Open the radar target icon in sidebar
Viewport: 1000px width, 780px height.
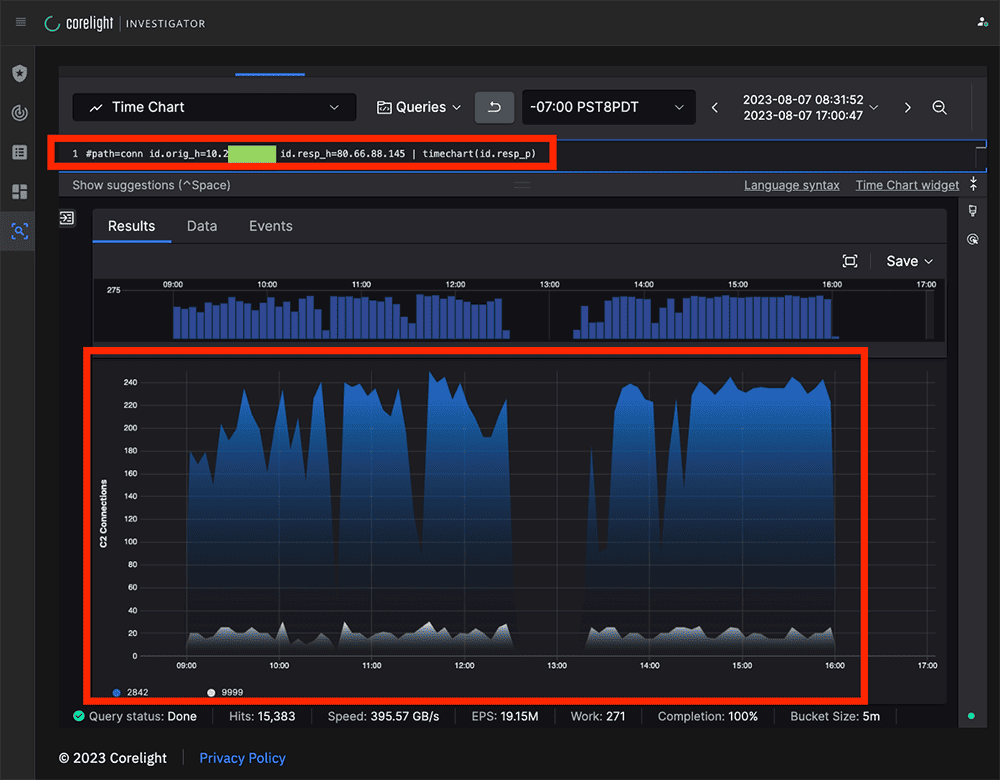(x=19, y=113)
